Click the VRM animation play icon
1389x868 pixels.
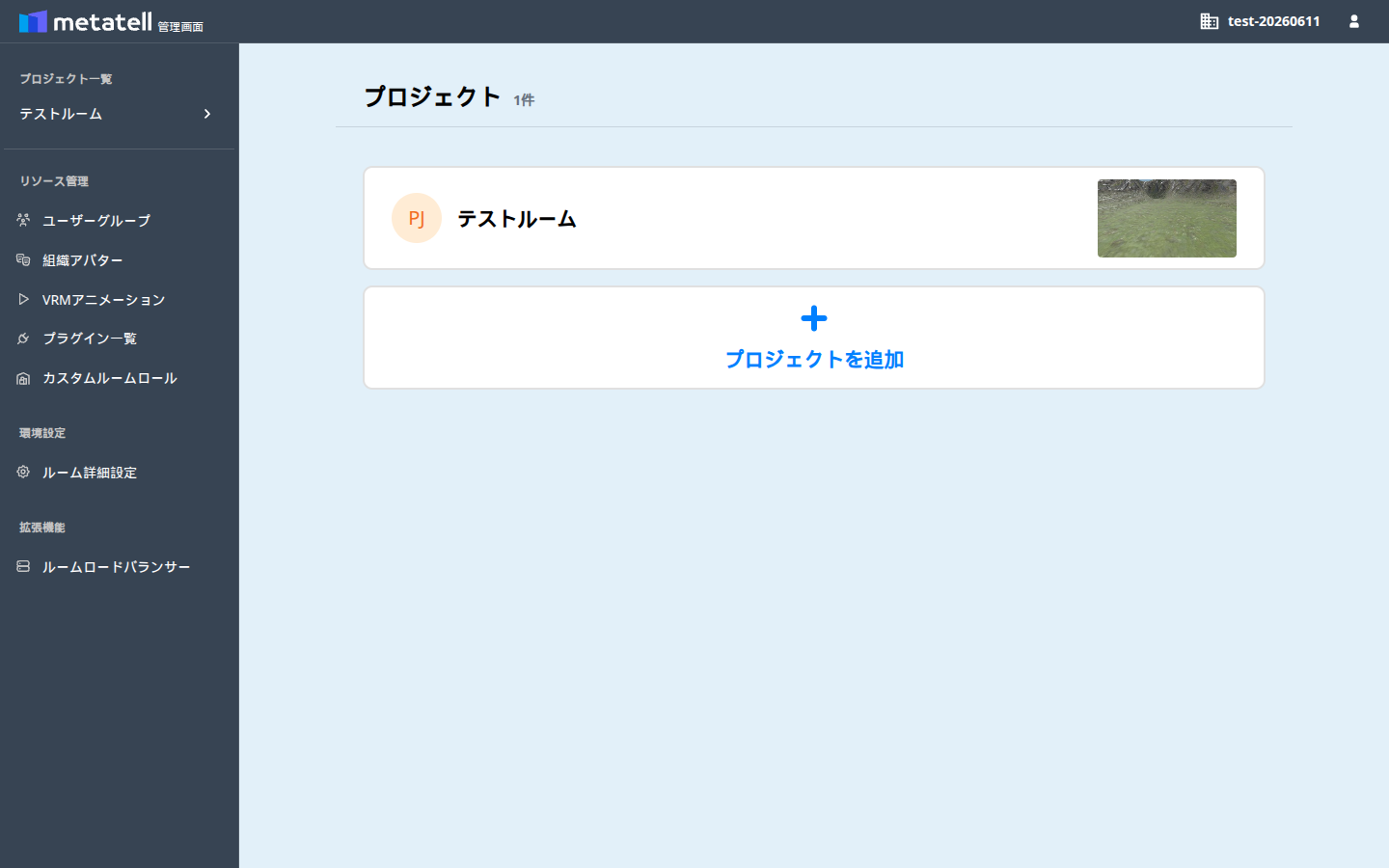coord(23,300)
